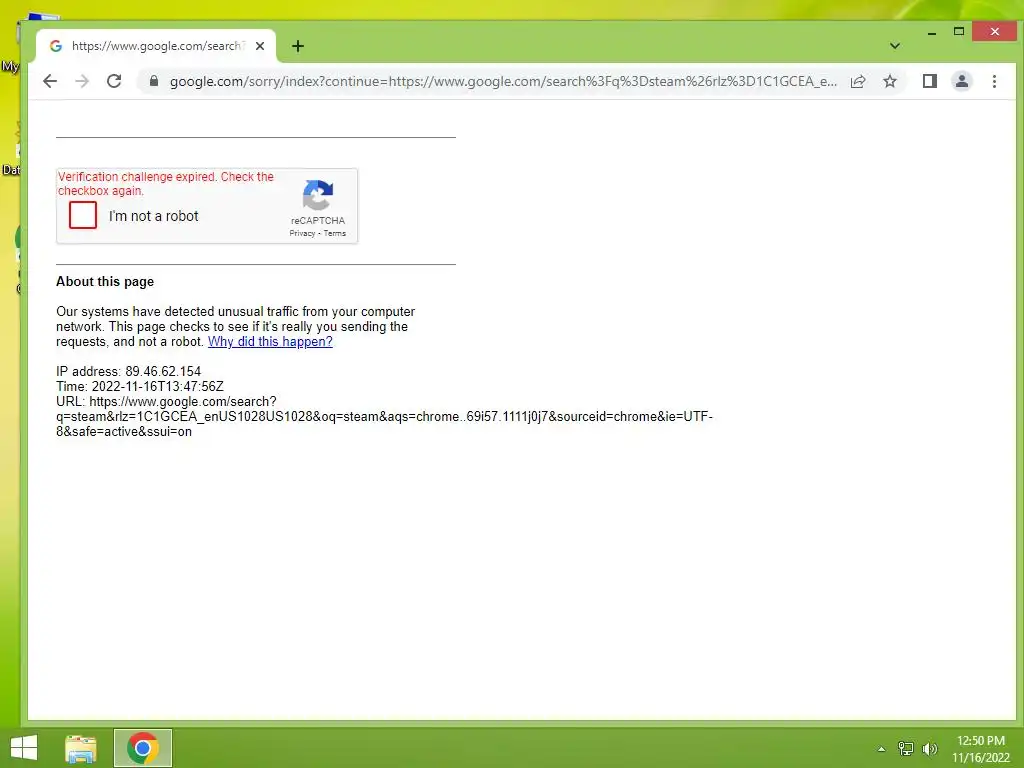Image resolution: width=1024 pixels, height=768 pixels.
Task: Click the Verification challenge expired message
Action: coord(166,184)
